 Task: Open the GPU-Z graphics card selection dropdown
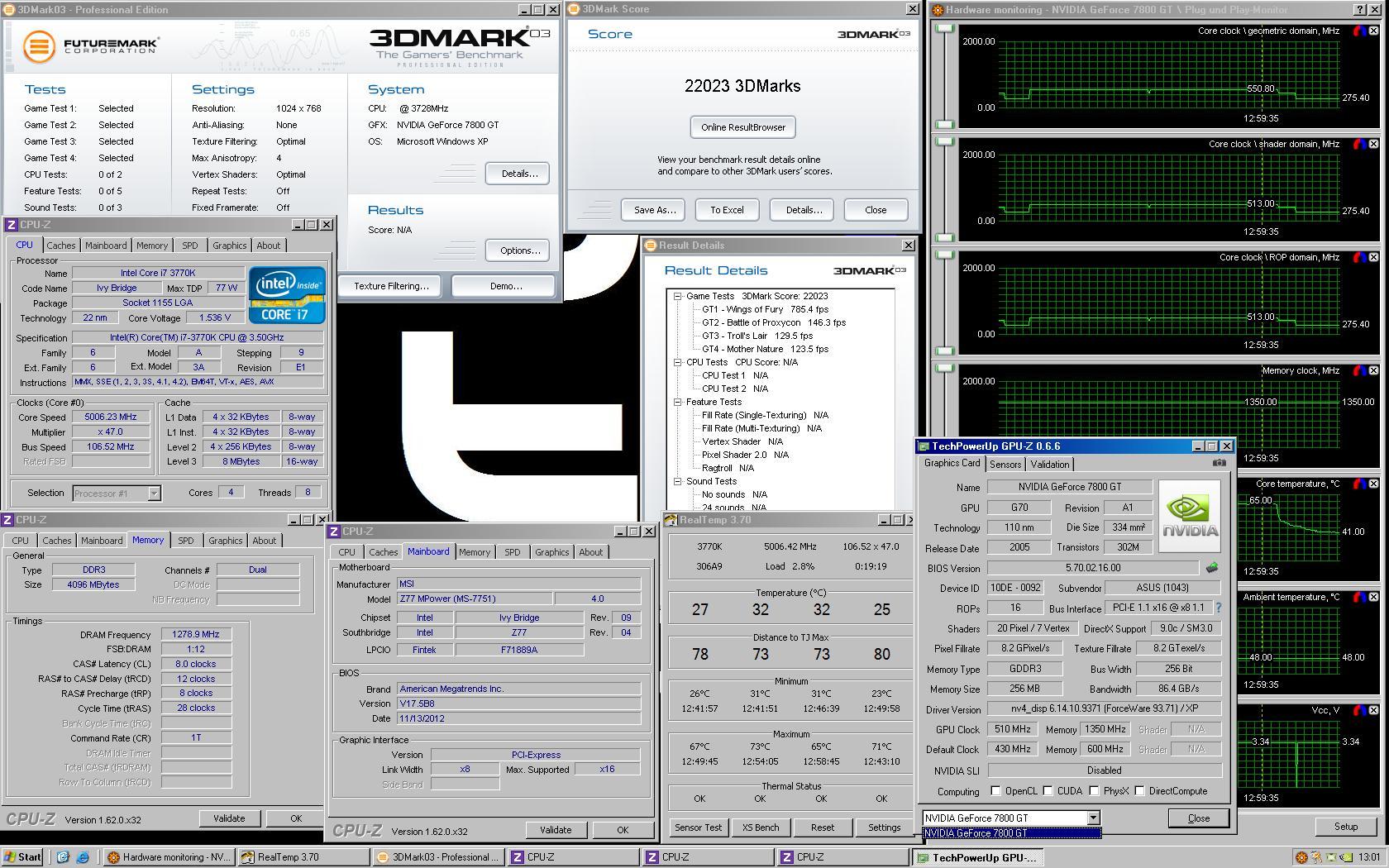point(1093,818)
